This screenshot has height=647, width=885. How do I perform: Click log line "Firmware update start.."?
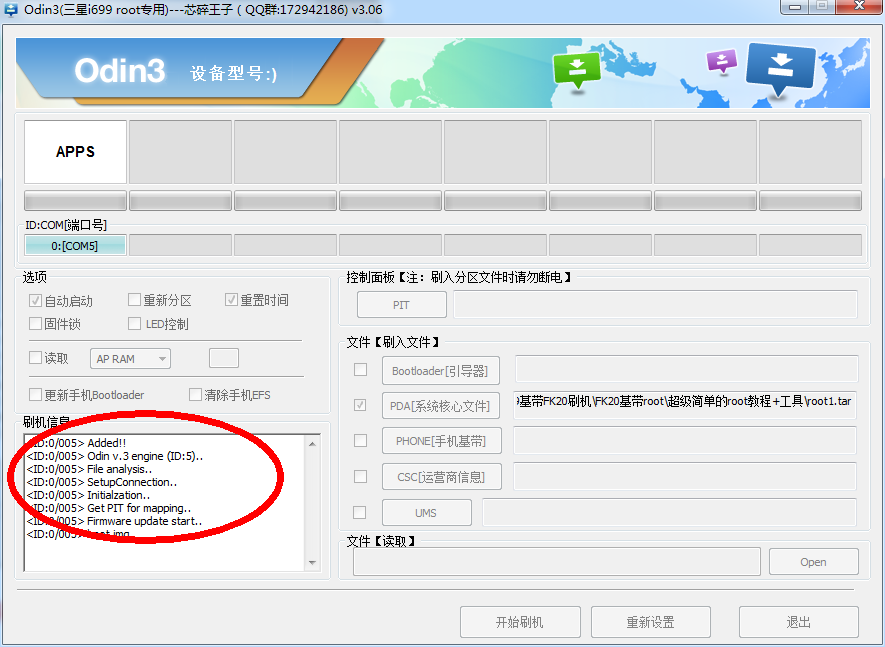[115, 521]
